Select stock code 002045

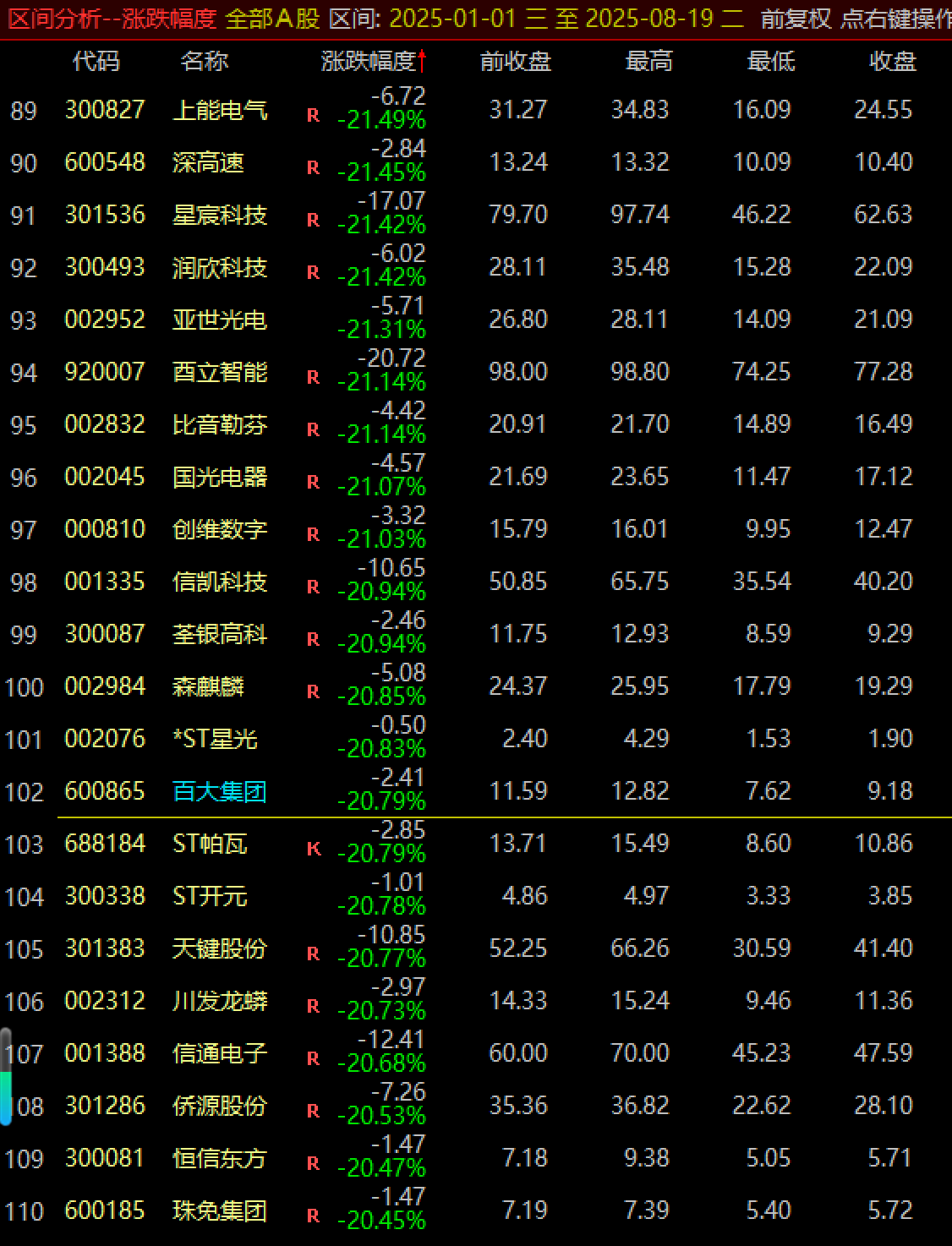click(105, 477)
